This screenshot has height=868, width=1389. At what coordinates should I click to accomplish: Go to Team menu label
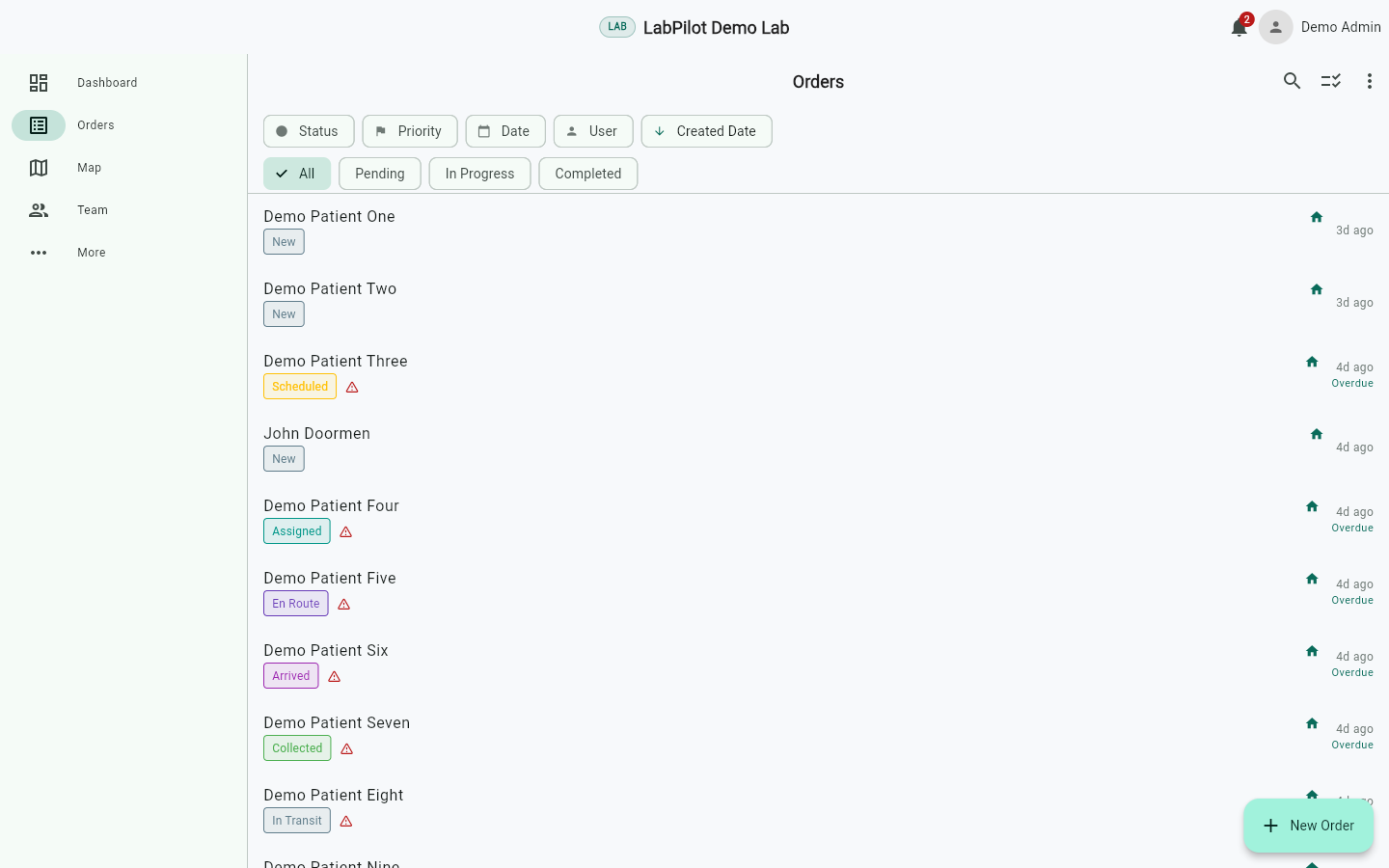click(x=93, y=210)
